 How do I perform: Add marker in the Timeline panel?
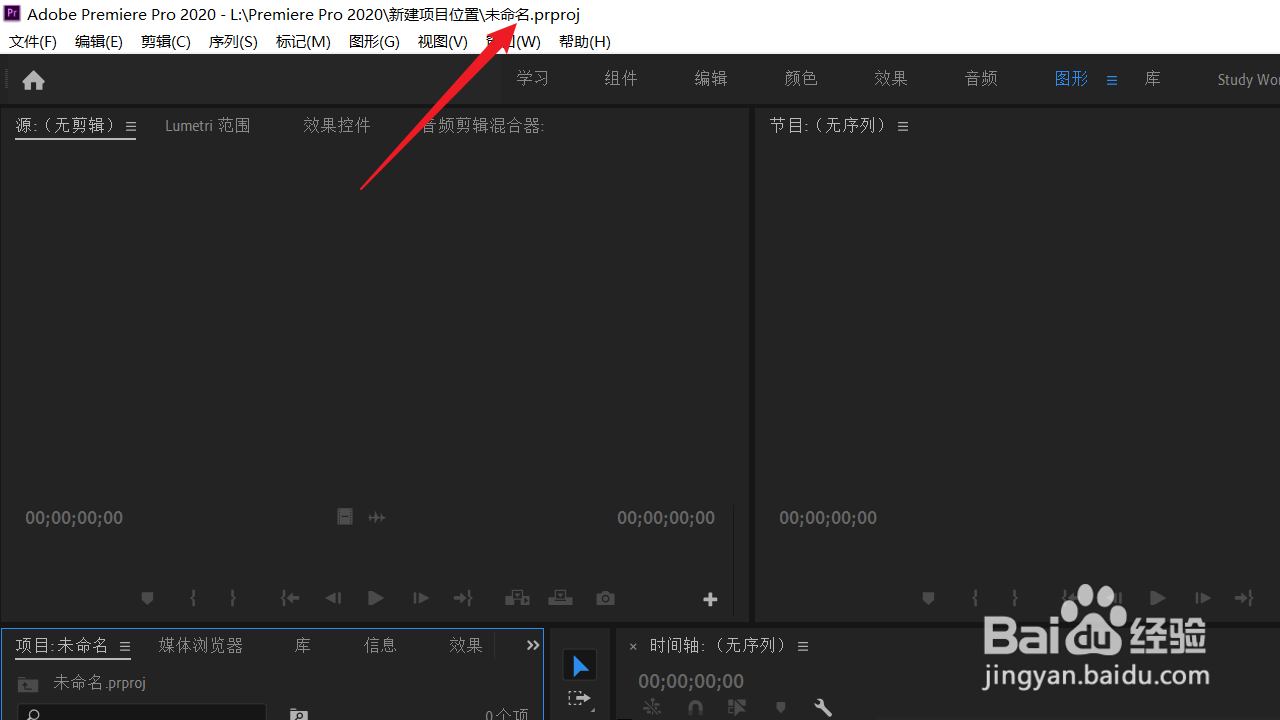(781, 707)
